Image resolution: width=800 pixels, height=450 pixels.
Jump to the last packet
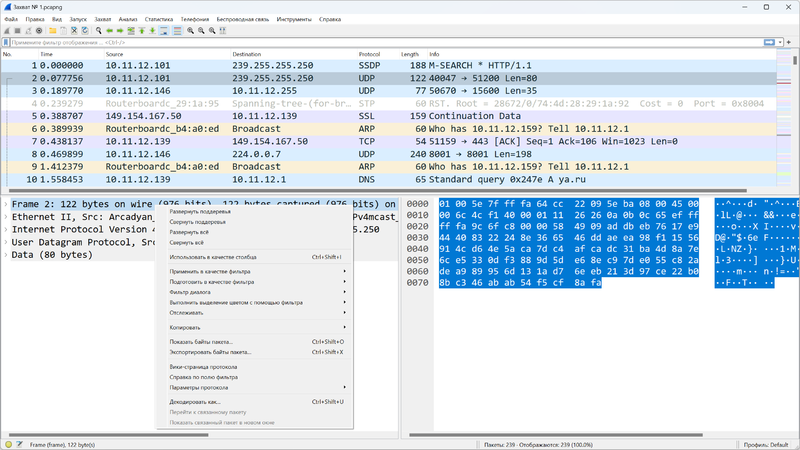click(152, 31)
